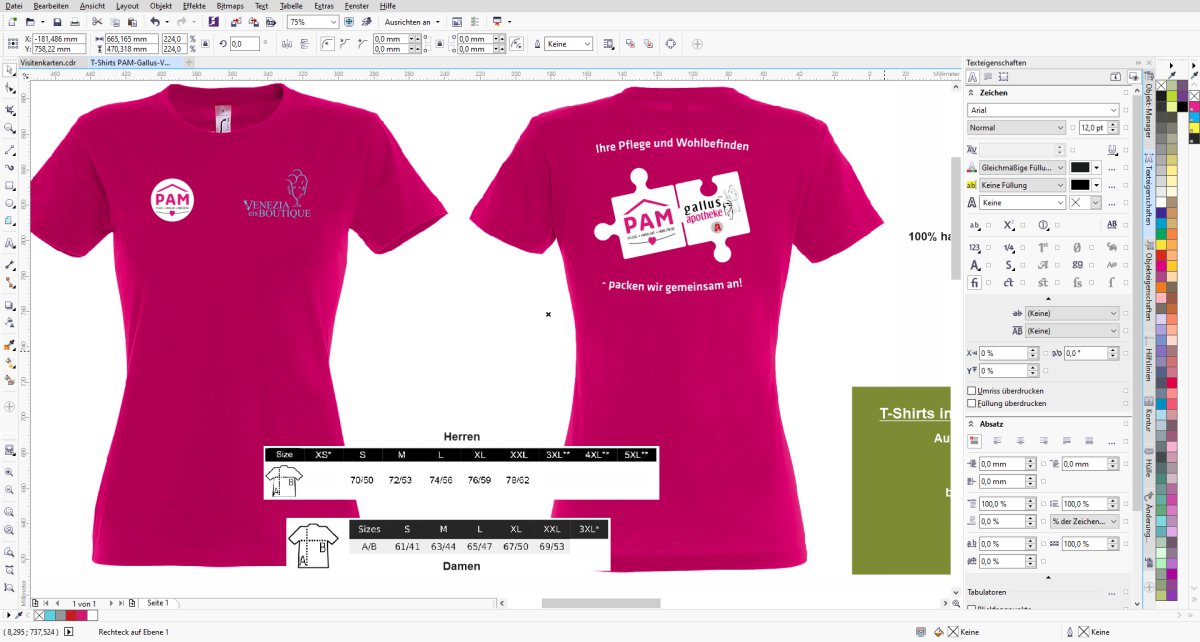Select the Rectangle tool
1200x642 pixels.
point(9,186)
